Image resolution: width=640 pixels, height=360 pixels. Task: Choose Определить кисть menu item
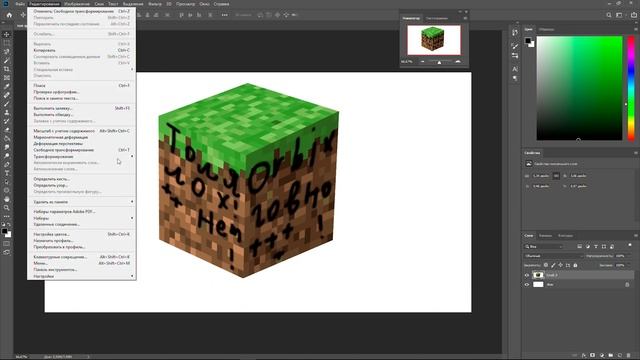tap(82, 179)
